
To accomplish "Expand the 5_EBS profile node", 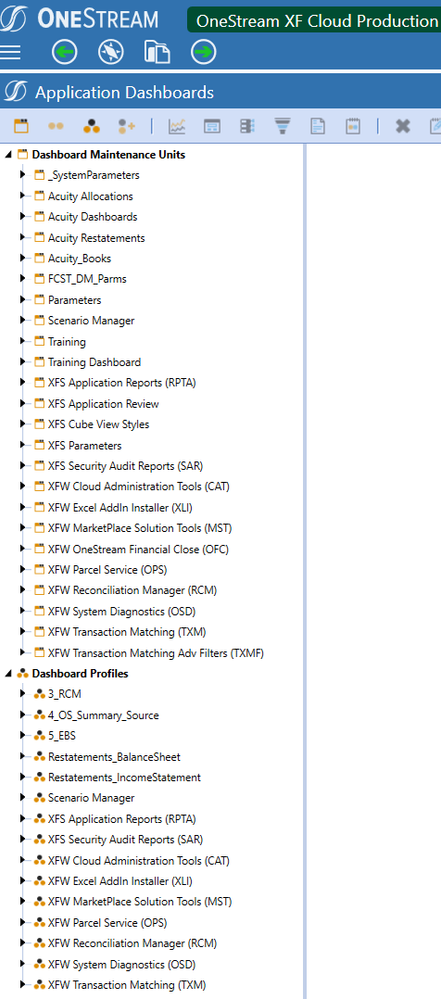I will (x=23, y=735).
